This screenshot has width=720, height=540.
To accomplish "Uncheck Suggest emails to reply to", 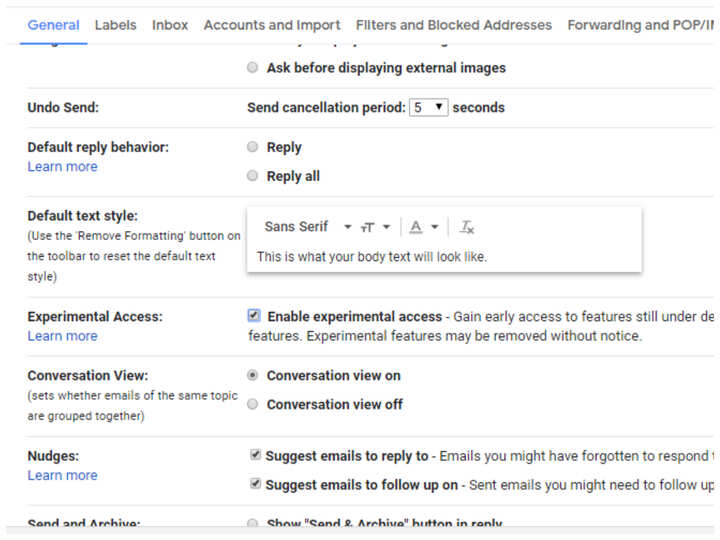I will (x=255, y=455).
